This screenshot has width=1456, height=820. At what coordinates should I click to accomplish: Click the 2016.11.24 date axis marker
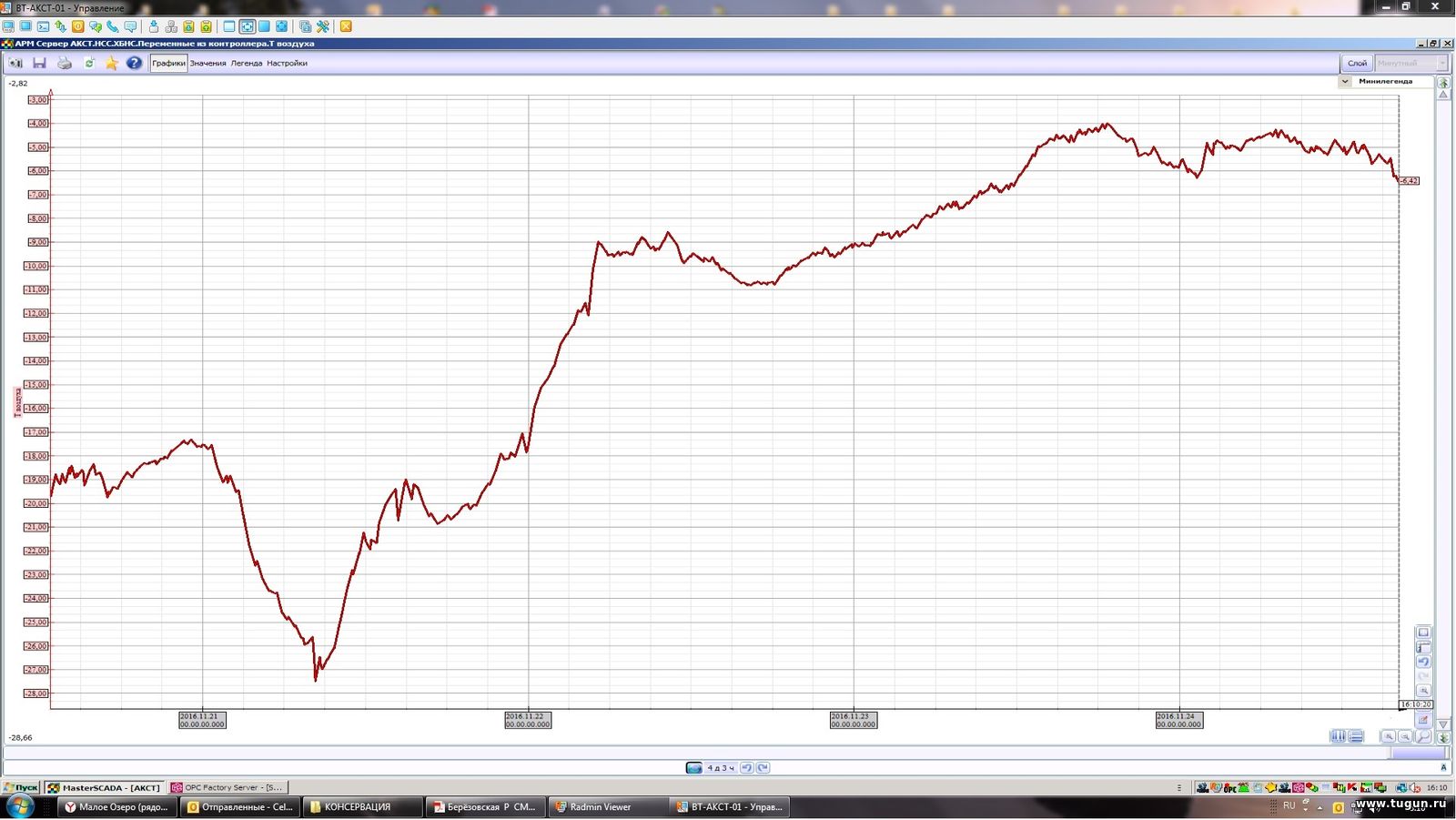1179,720
